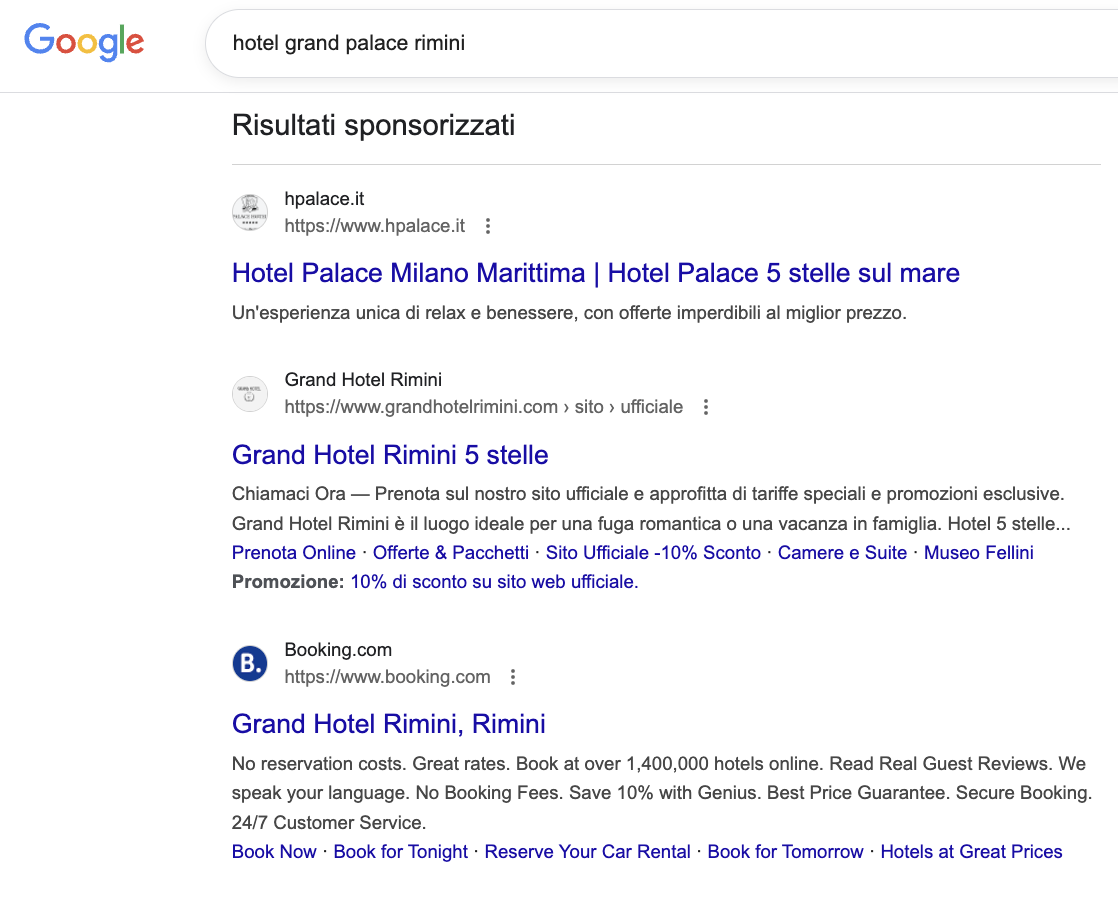Open the three-dot menu for the Booking.com result
Image resolution: width=1118 pixels, height=902 pixels.
coord(512,677)
